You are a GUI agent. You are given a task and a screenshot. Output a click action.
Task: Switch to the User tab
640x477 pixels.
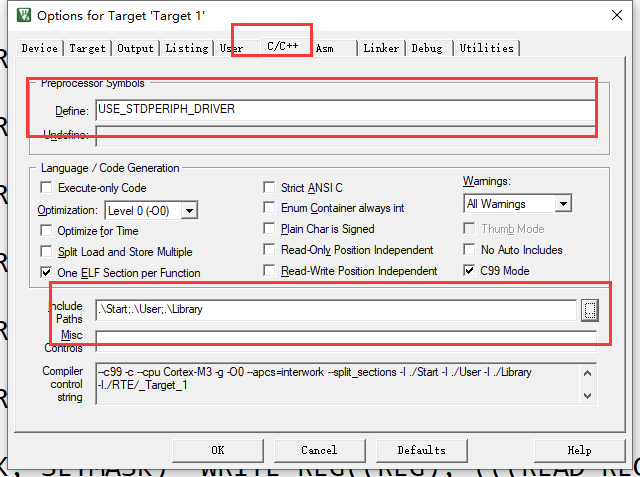click(x=231, y=48)
